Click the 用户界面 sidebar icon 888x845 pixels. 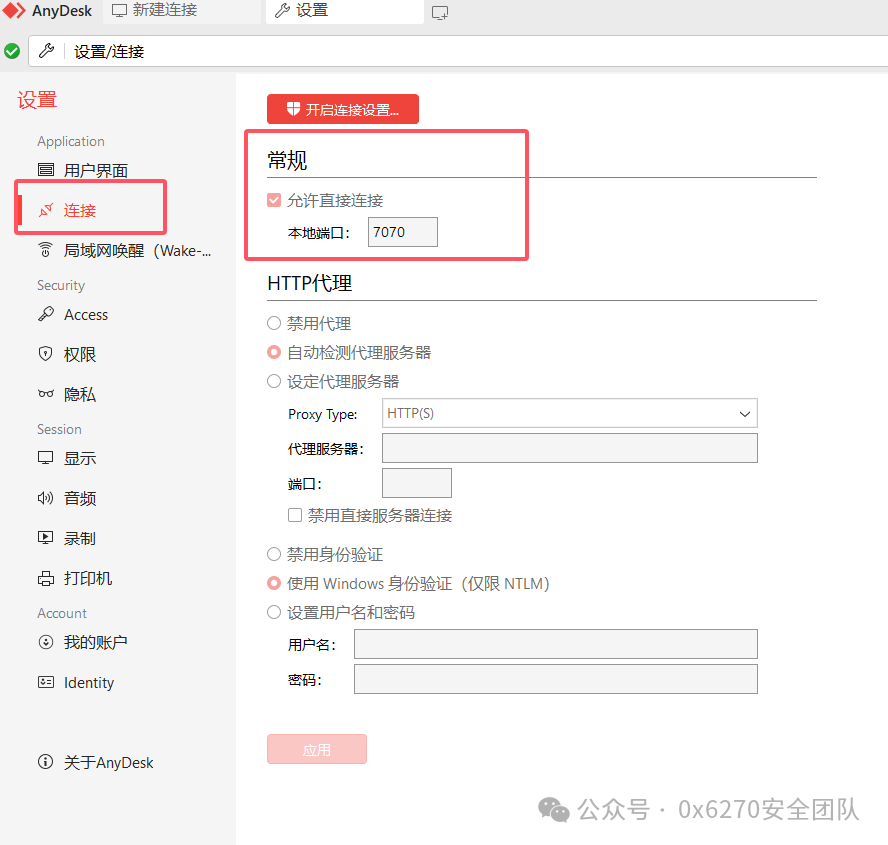point(46,169)
